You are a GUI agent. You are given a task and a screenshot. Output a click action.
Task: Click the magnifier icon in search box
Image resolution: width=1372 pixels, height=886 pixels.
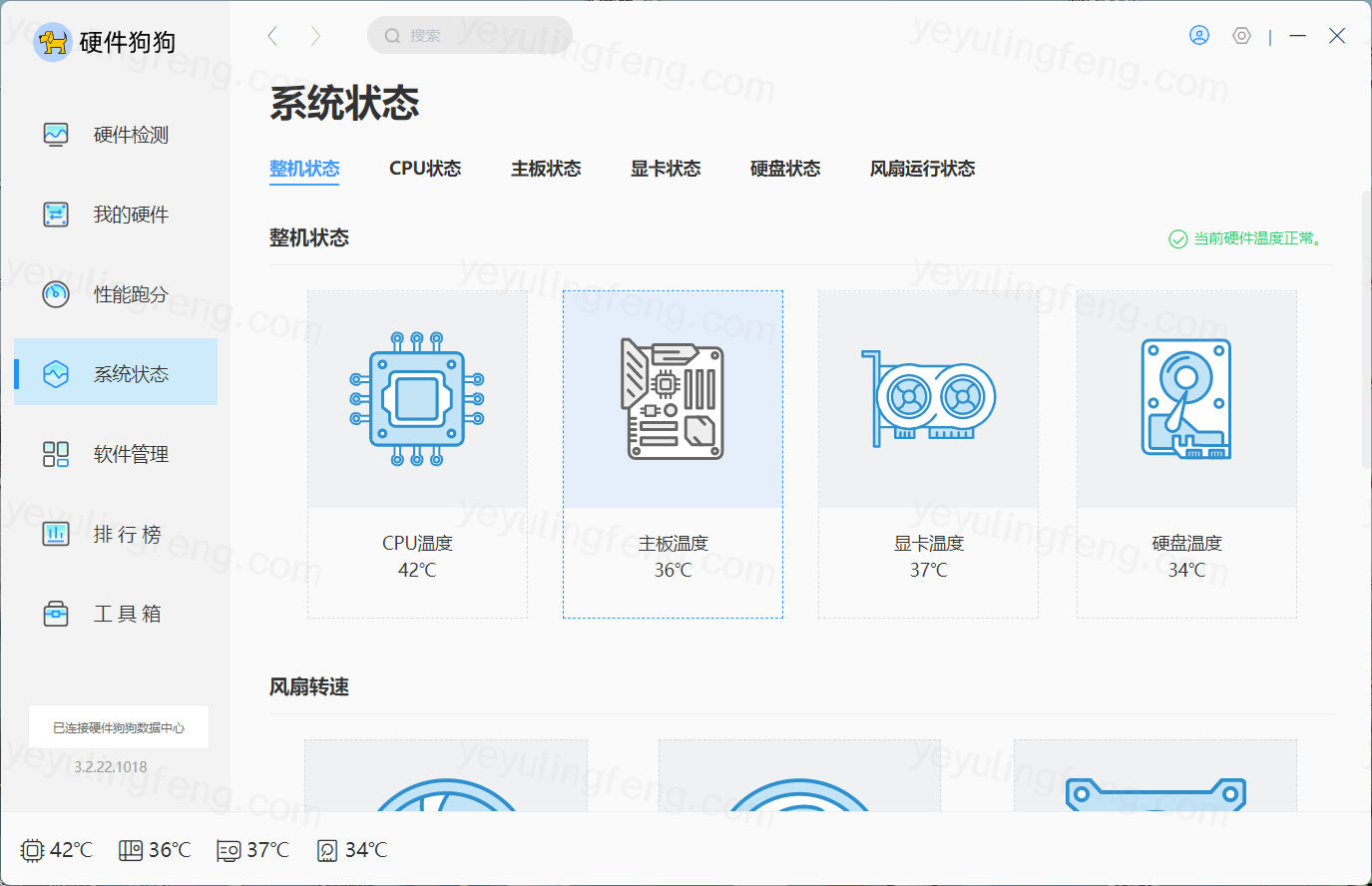tap(392, 36)
